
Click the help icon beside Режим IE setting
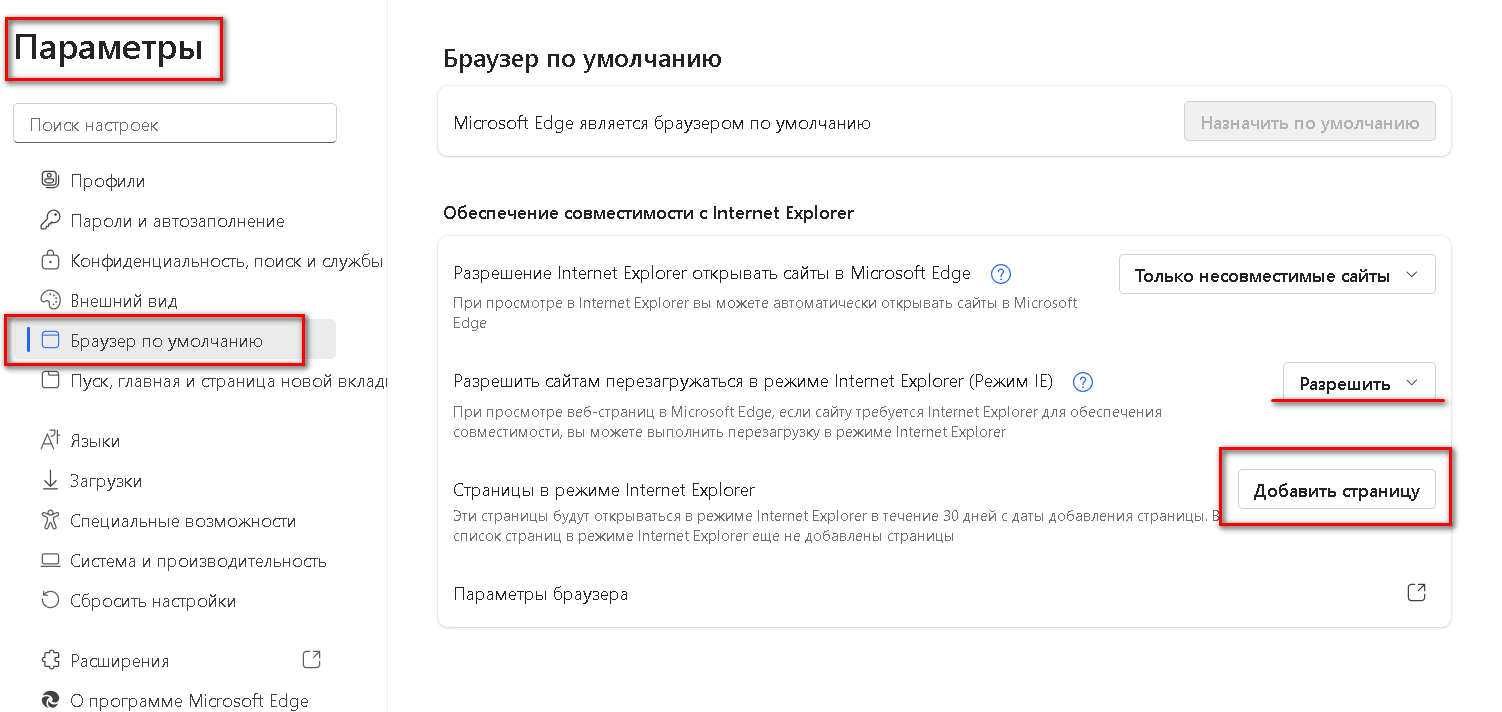[1083, 381]
